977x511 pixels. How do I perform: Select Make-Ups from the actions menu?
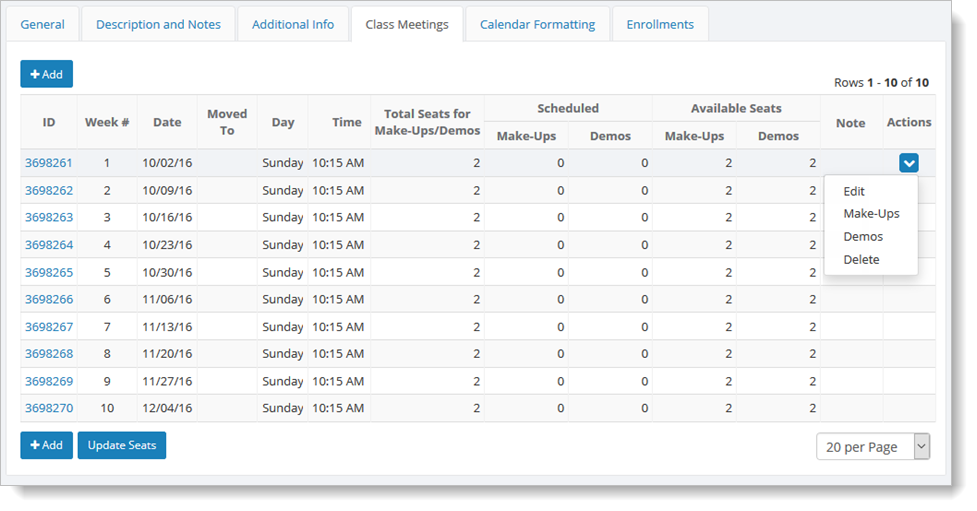(871, 214)
